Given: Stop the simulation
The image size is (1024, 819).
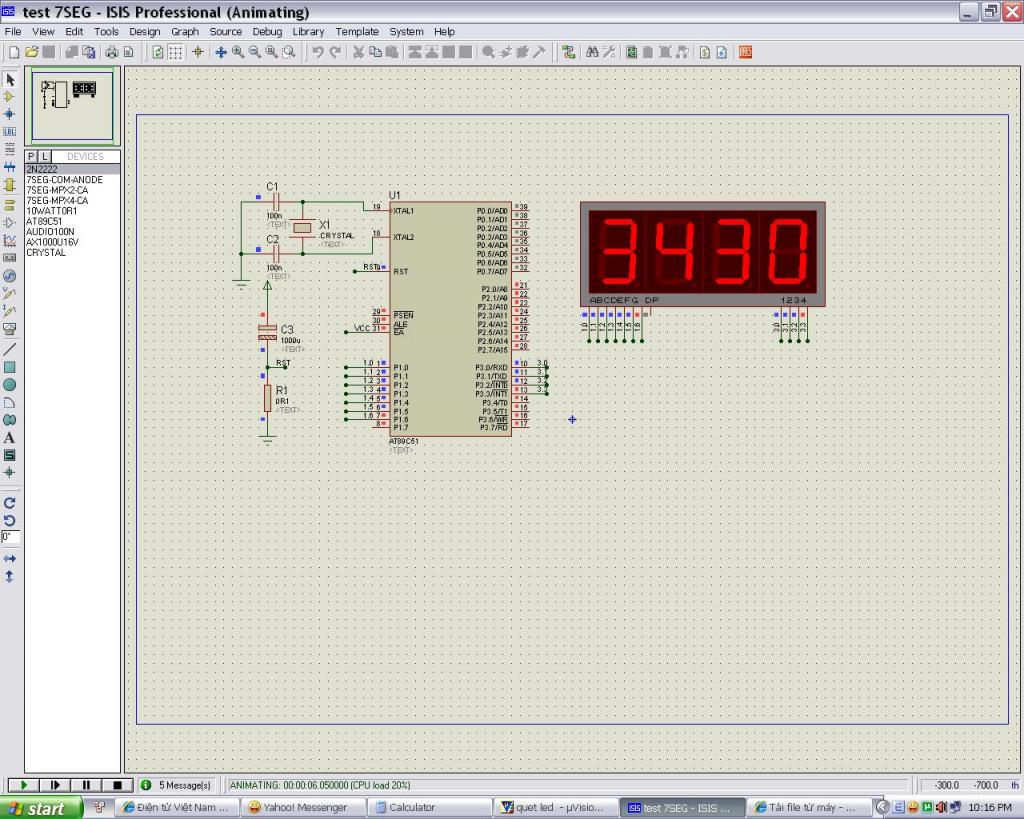Looking at the screenshot, I should pos(117,786).
